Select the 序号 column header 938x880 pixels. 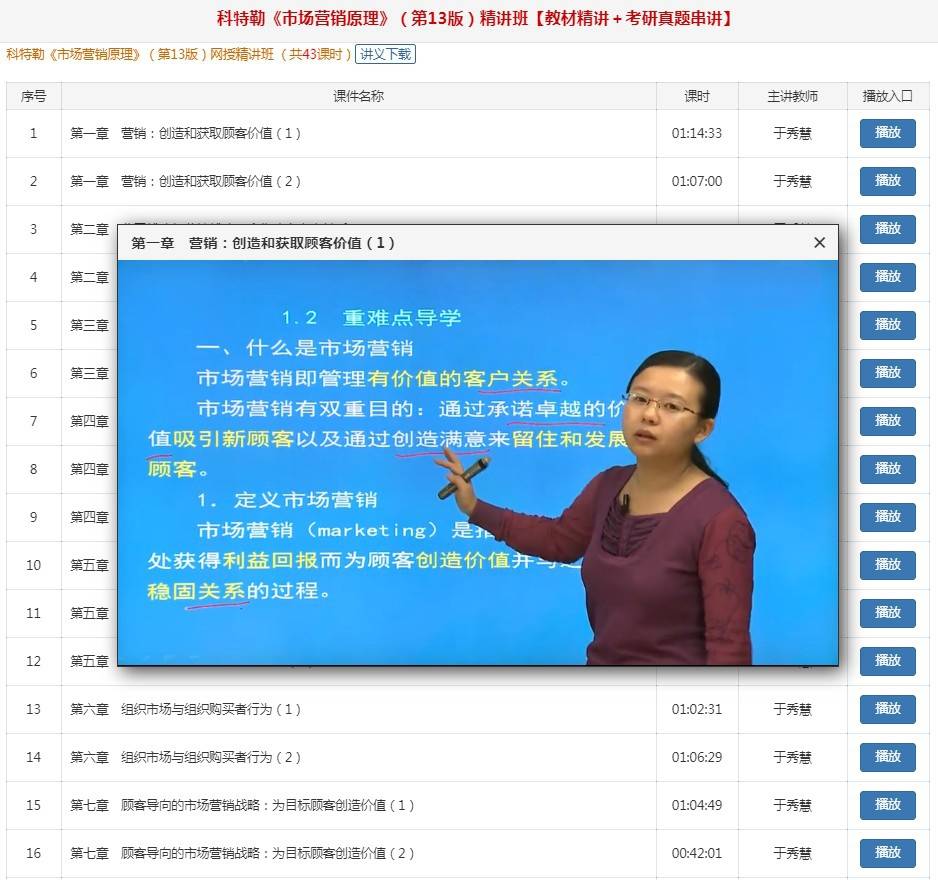34,96
